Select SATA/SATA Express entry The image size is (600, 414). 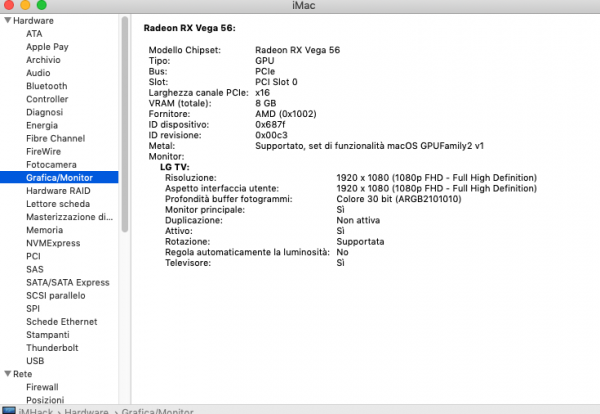click(x=68, y=282)
